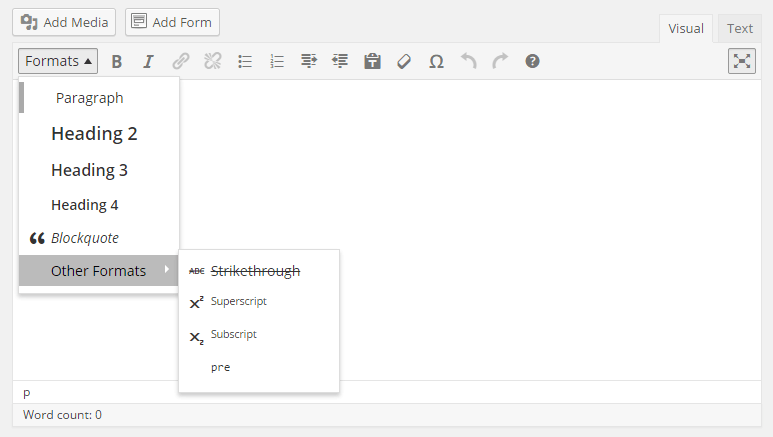Choose Paragraph format

pyautogui.click(x=99, y=98)
